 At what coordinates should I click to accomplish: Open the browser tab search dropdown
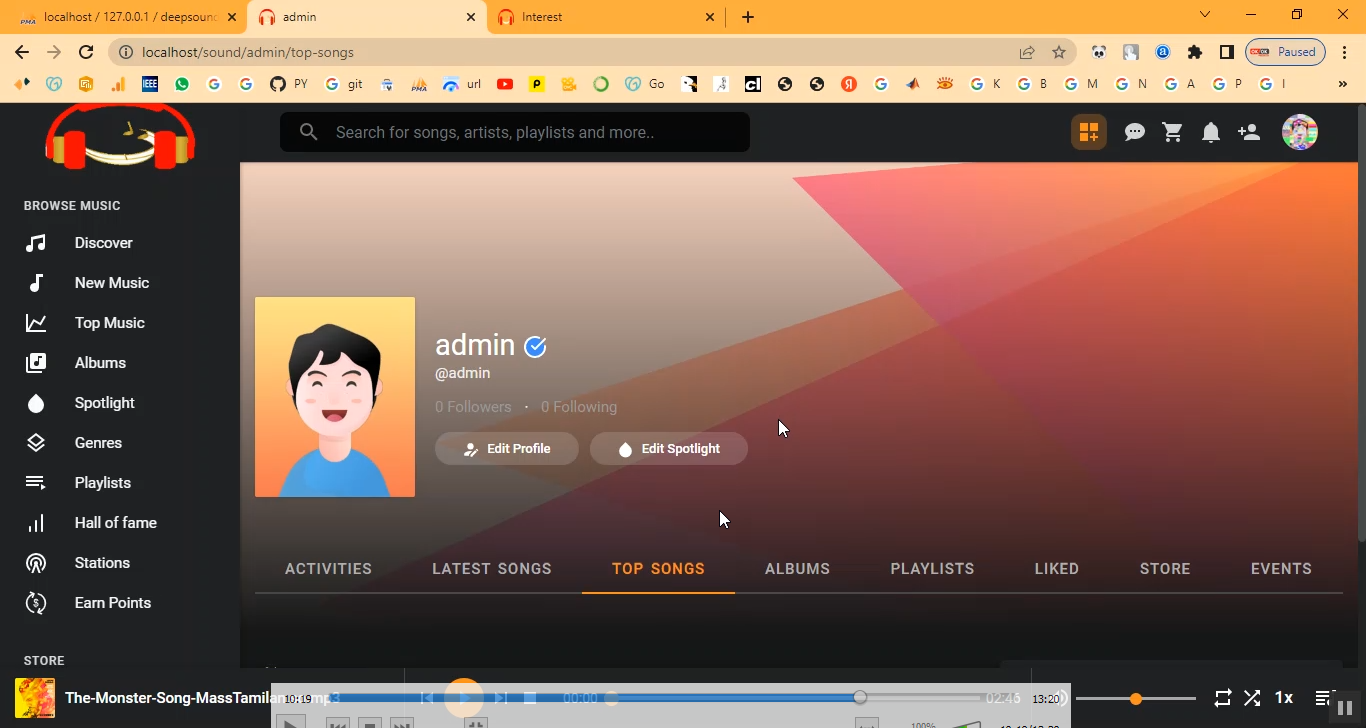(x=1205, y=16)
